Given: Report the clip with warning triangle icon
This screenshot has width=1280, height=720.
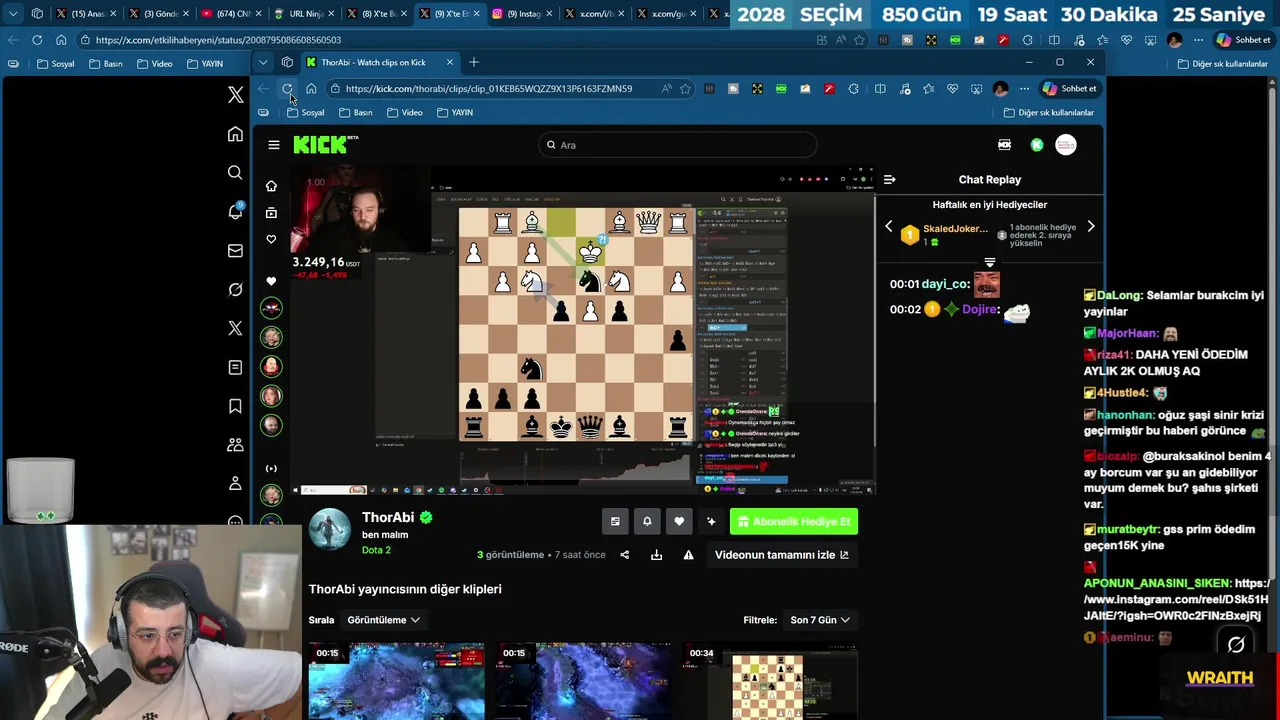Looking at the screenshot, I should [688, 555].
